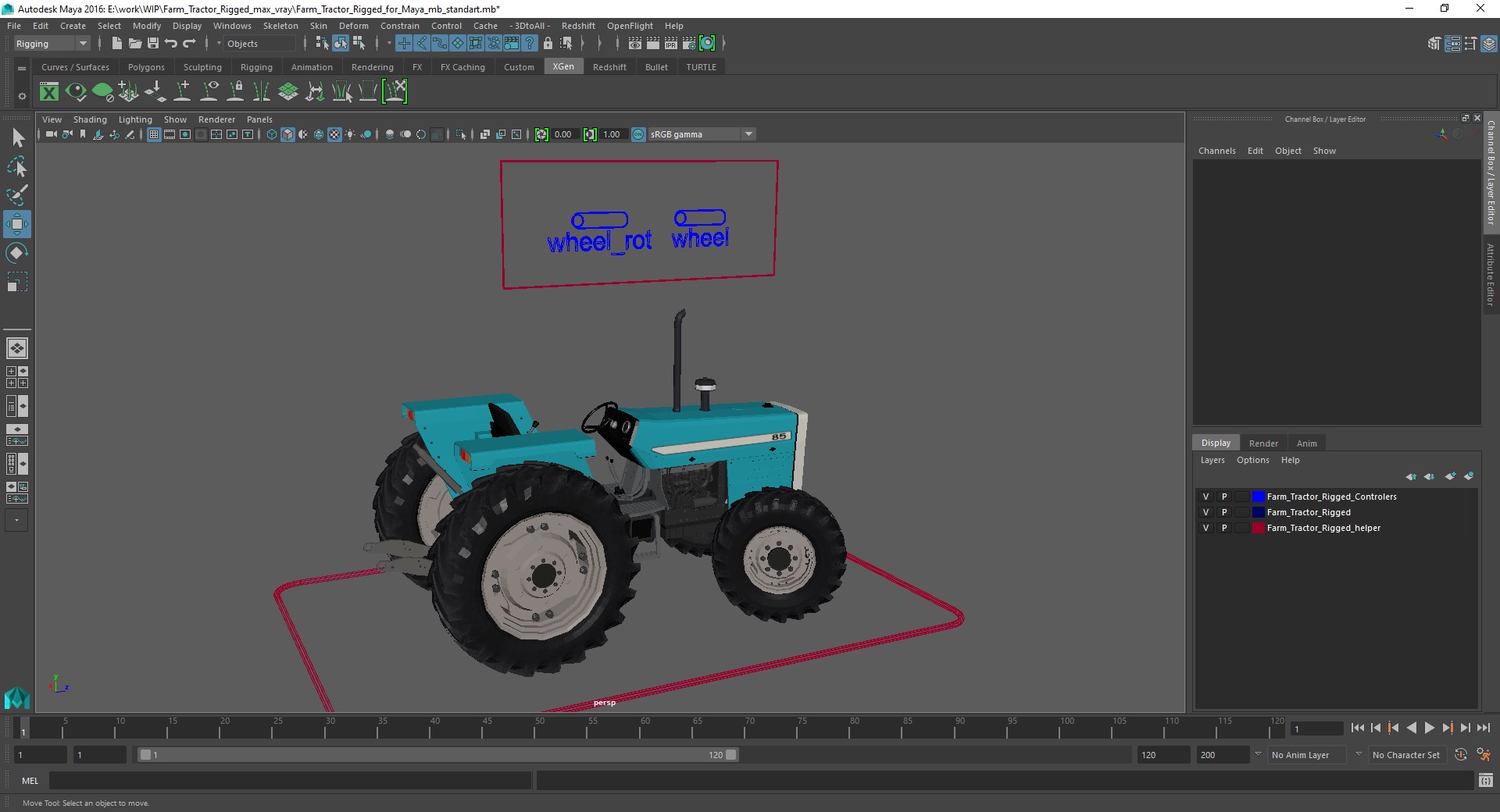Viewport: 1500px width, 812px height.
Task: Go to the start of playback range
Action: (1358, 728)
